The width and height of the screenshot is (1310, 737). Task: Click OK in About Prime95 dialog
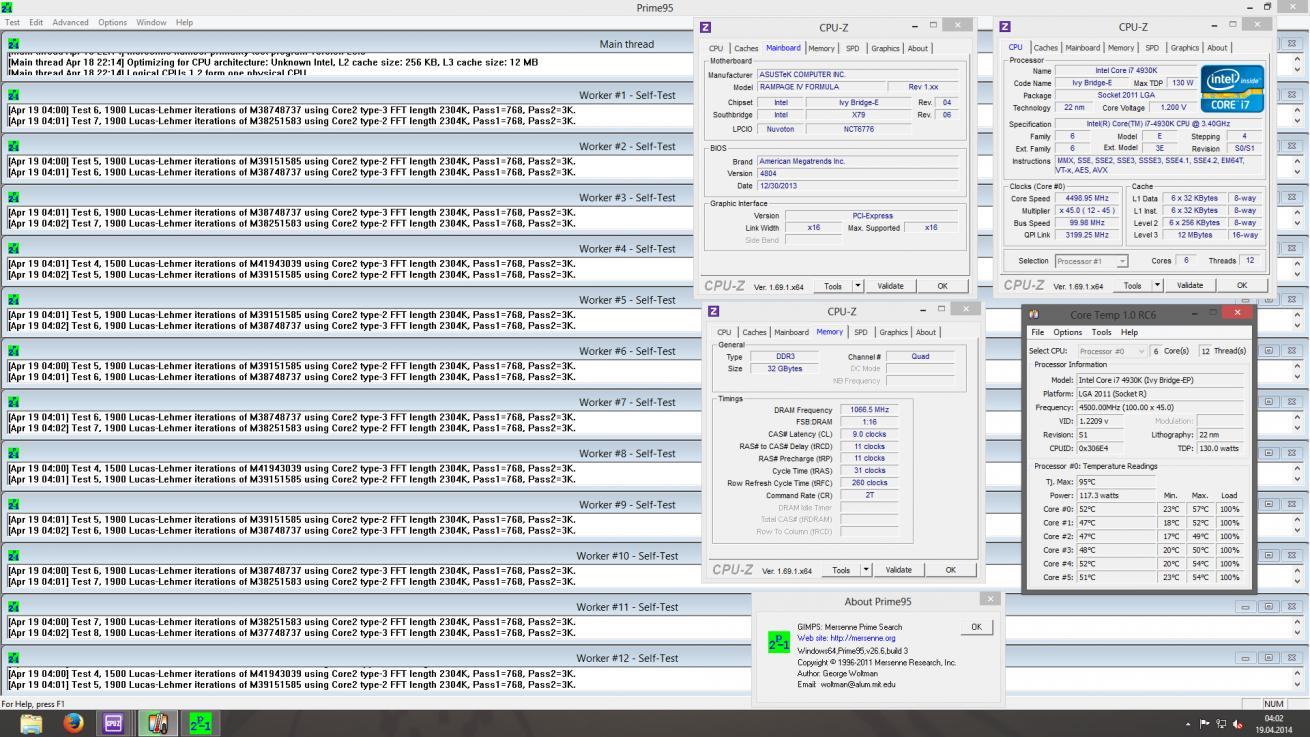click(976, 627)
